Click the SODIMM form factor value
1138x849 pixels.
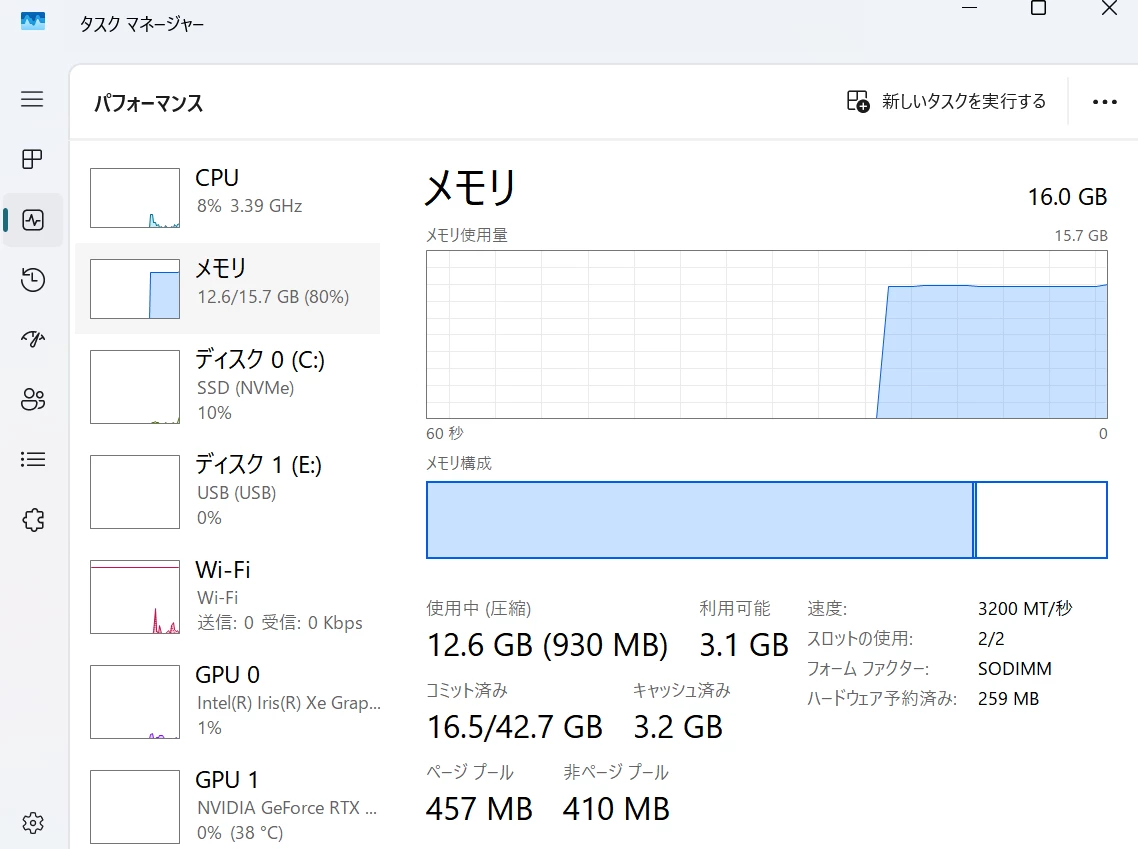[x=1015, y=668]
